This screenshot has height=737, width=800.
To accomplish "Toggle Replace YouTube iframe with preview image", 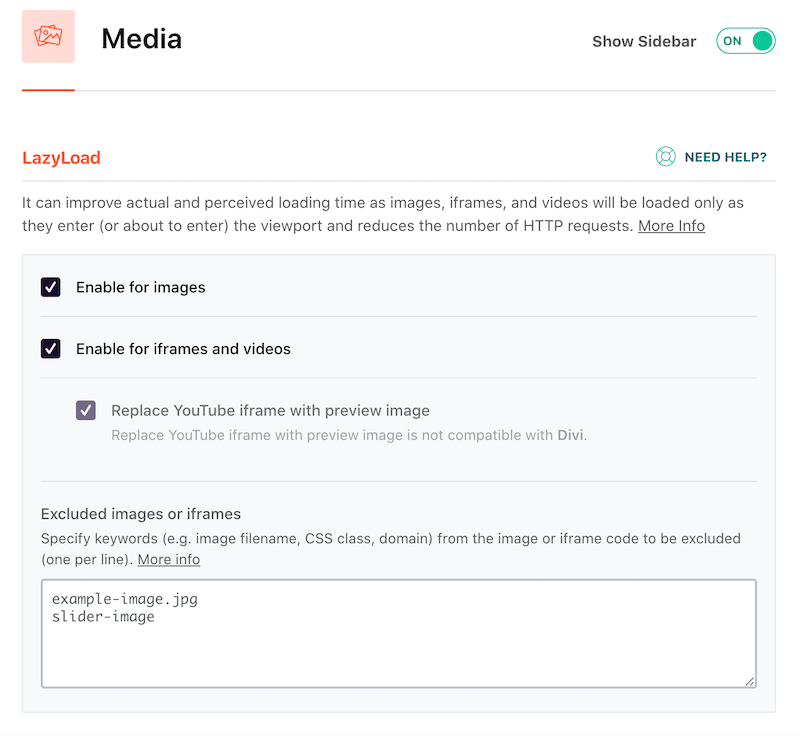I will click(x=86, y=410).
